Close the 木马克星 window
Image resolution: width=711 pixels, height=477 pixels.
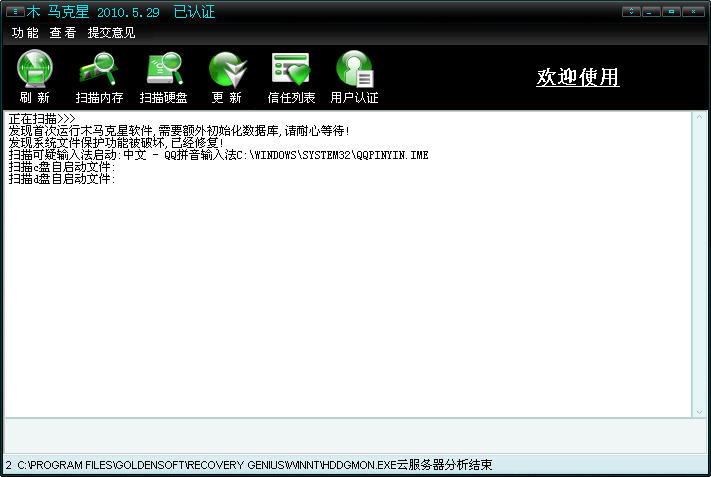693,11
